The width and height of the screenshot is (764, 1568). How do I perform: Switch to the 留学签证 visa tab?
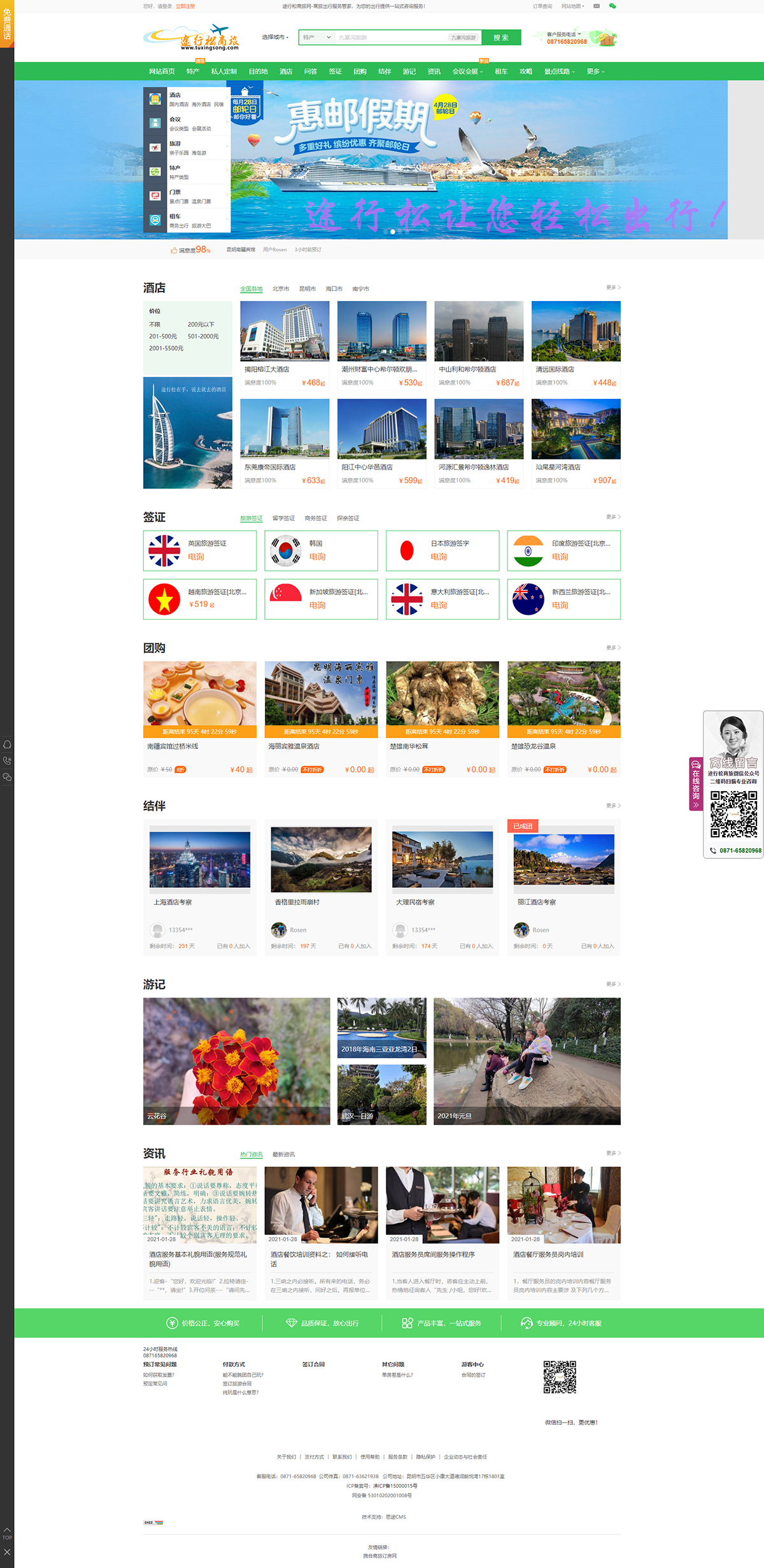click(x=283, y=519)
